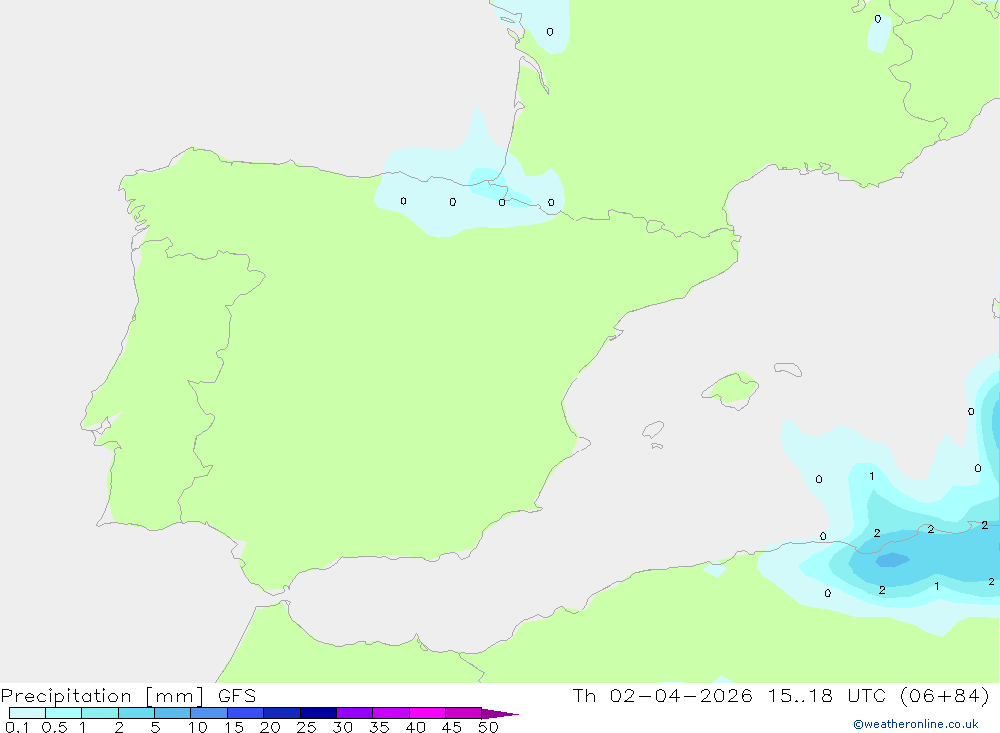The width and height of the screenshot is (1000, 733).
Task: Click the 'GFS' model label
Action: 237,696
